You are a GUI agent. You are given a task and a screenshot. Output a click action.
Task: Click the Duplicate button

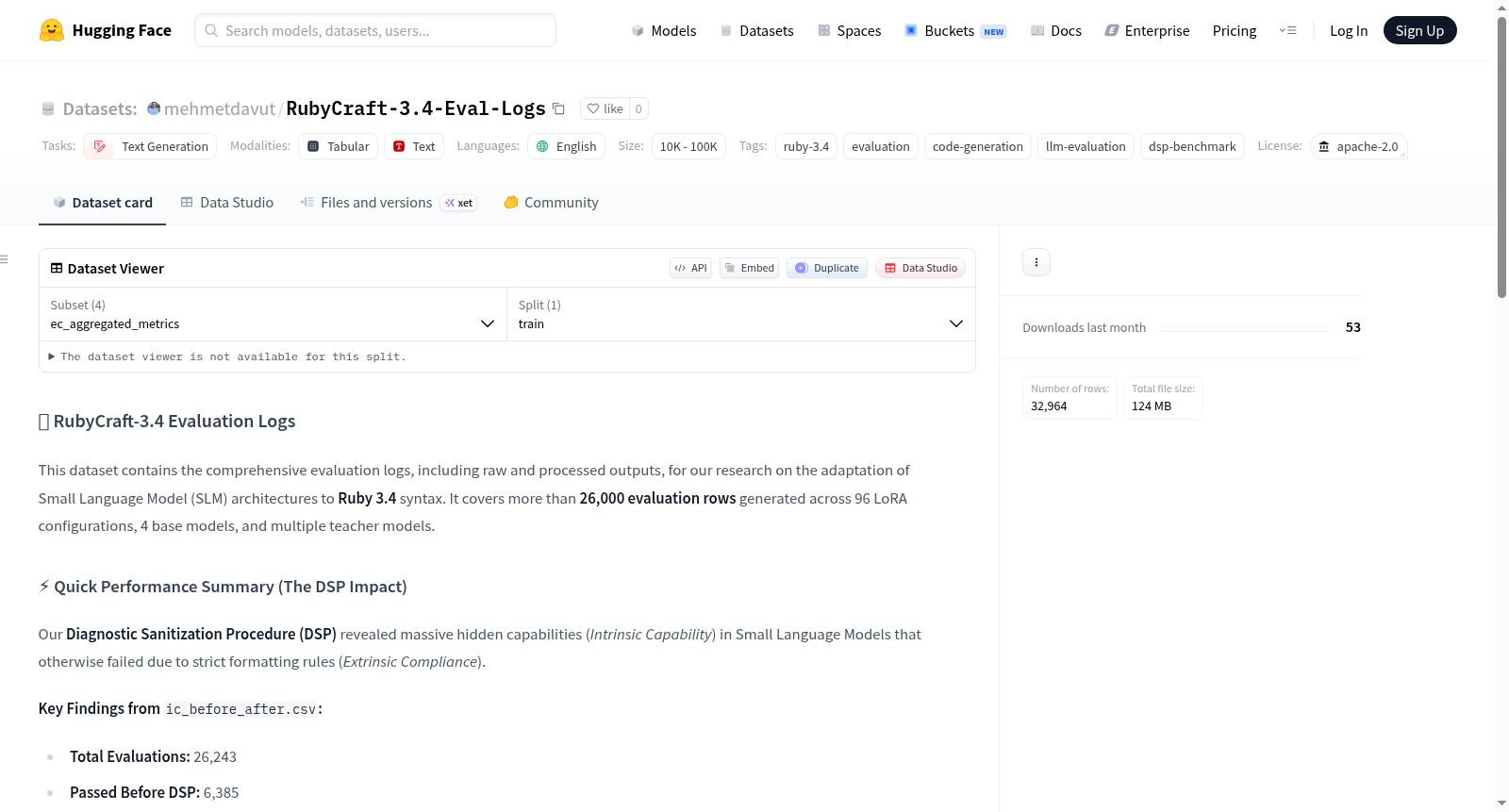click(826, 268)
